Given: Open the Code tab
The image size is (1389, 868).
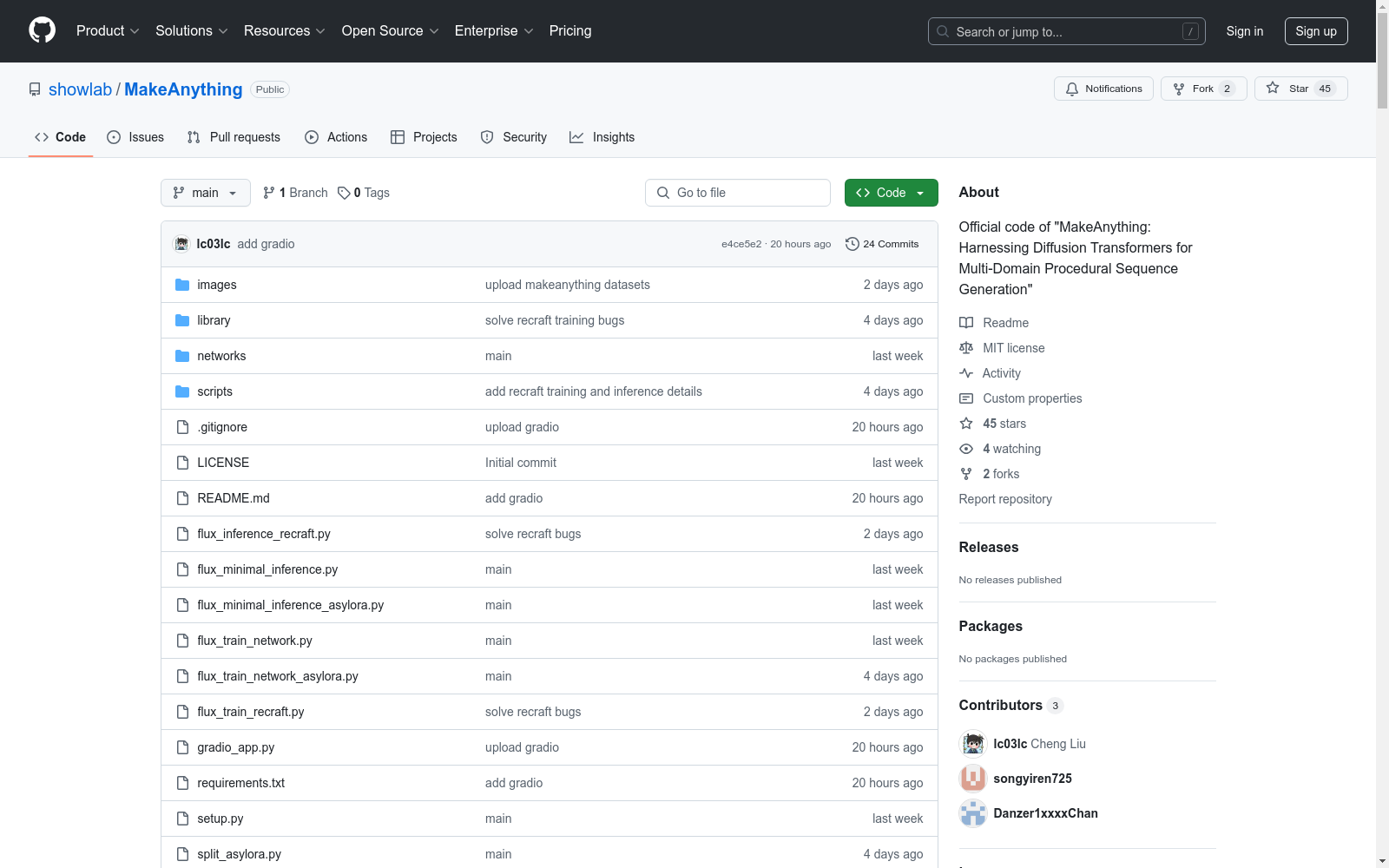Looking at the screenshot, I should [x=60, y=137].
